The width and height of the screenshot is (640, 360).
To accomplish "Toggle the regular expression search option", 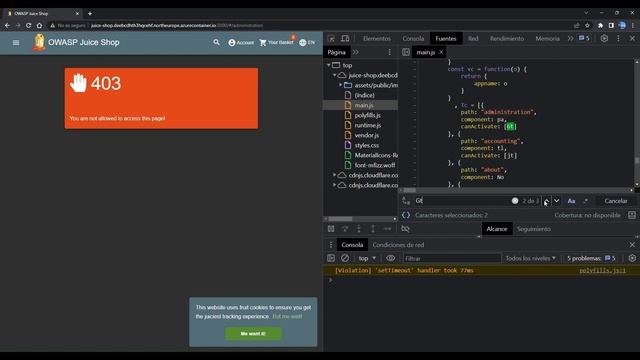I will [x=586, y=201].
